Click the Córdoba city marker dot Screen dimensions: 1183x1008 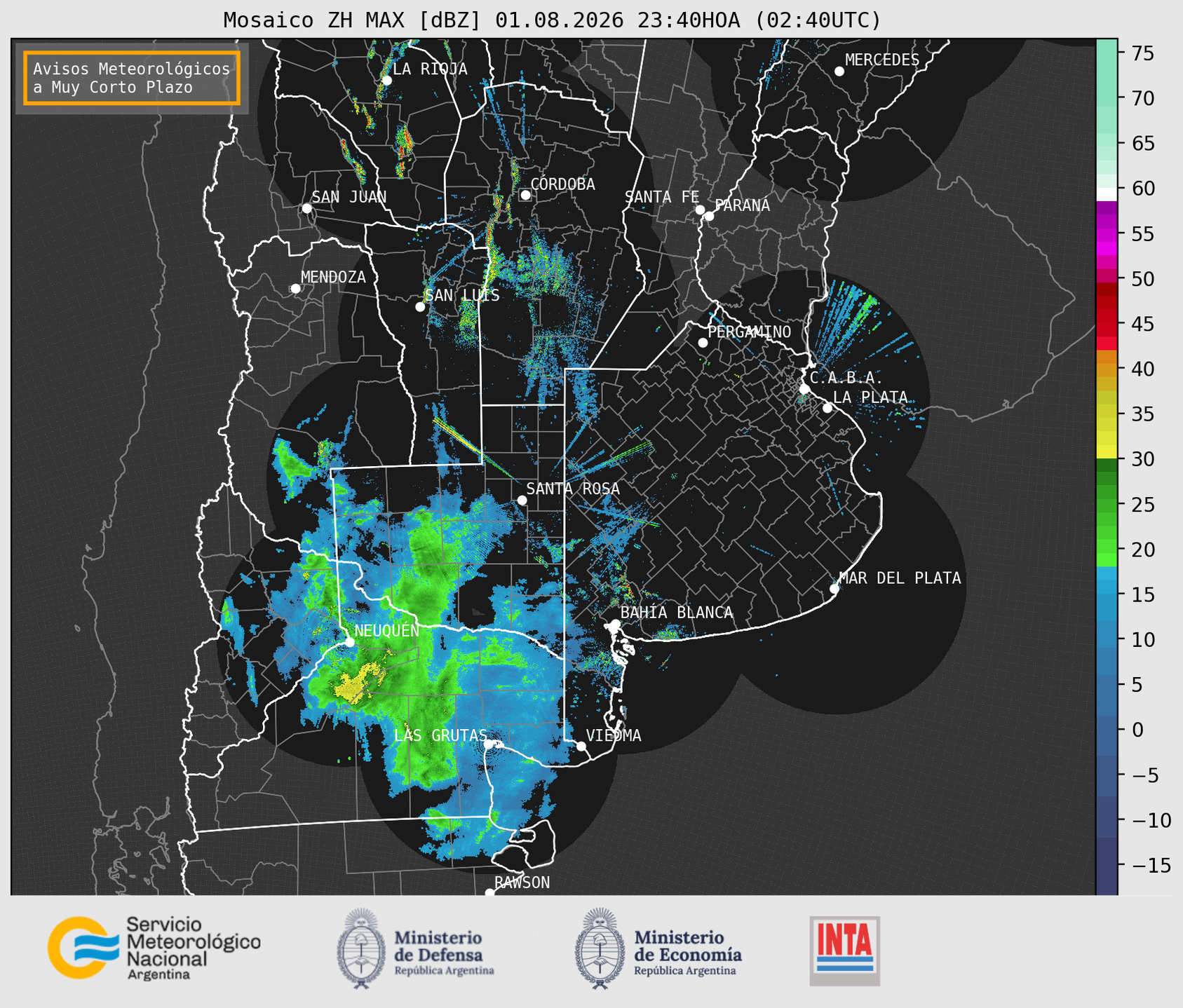[x=525, y=195]
